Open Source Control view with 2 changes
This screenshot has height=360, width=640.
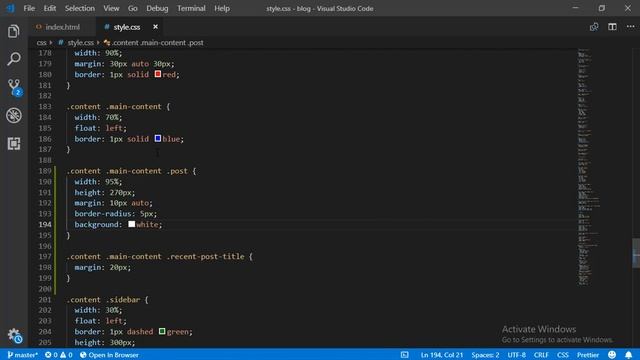(14, 87)
